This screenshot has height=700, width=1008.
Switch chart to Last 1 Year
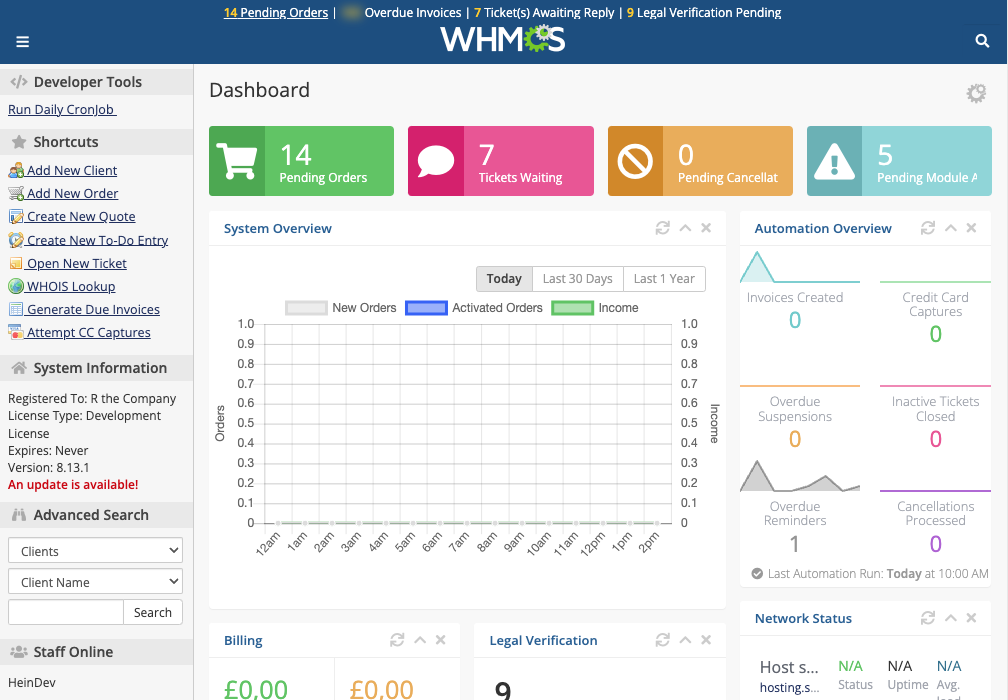(664, 279)
